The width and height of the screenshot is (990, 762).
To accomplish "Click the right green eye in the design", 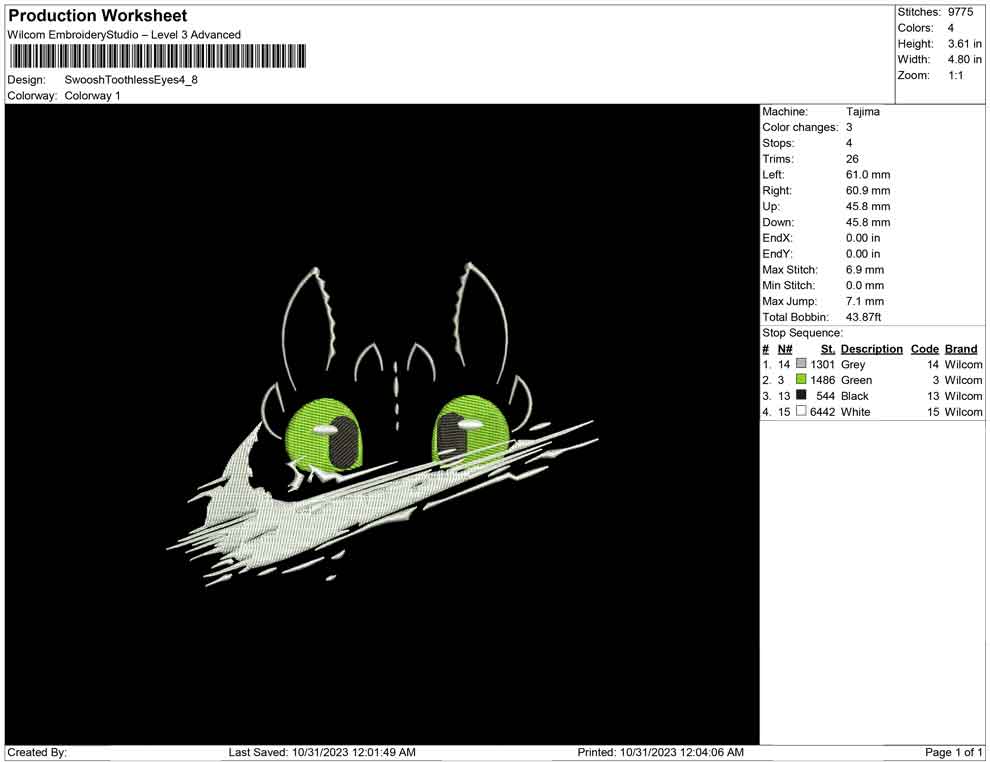I will click(x=470, y=430).
